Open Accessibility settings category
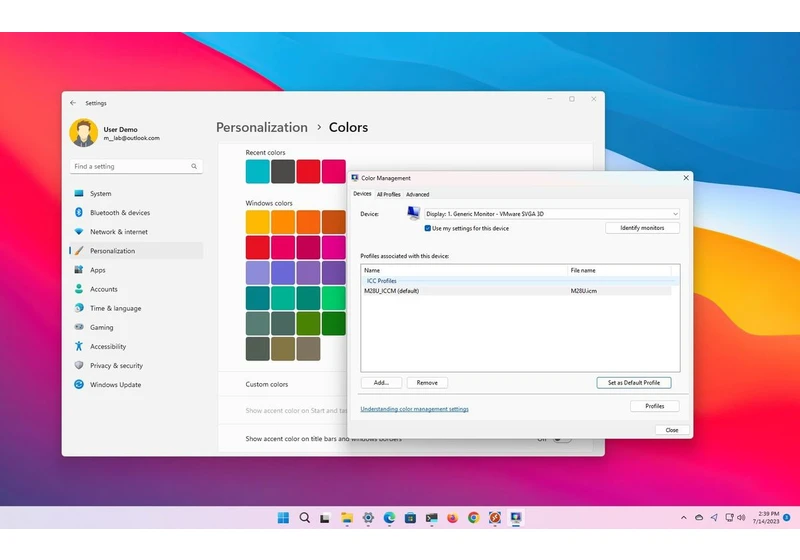 point(136,346)
